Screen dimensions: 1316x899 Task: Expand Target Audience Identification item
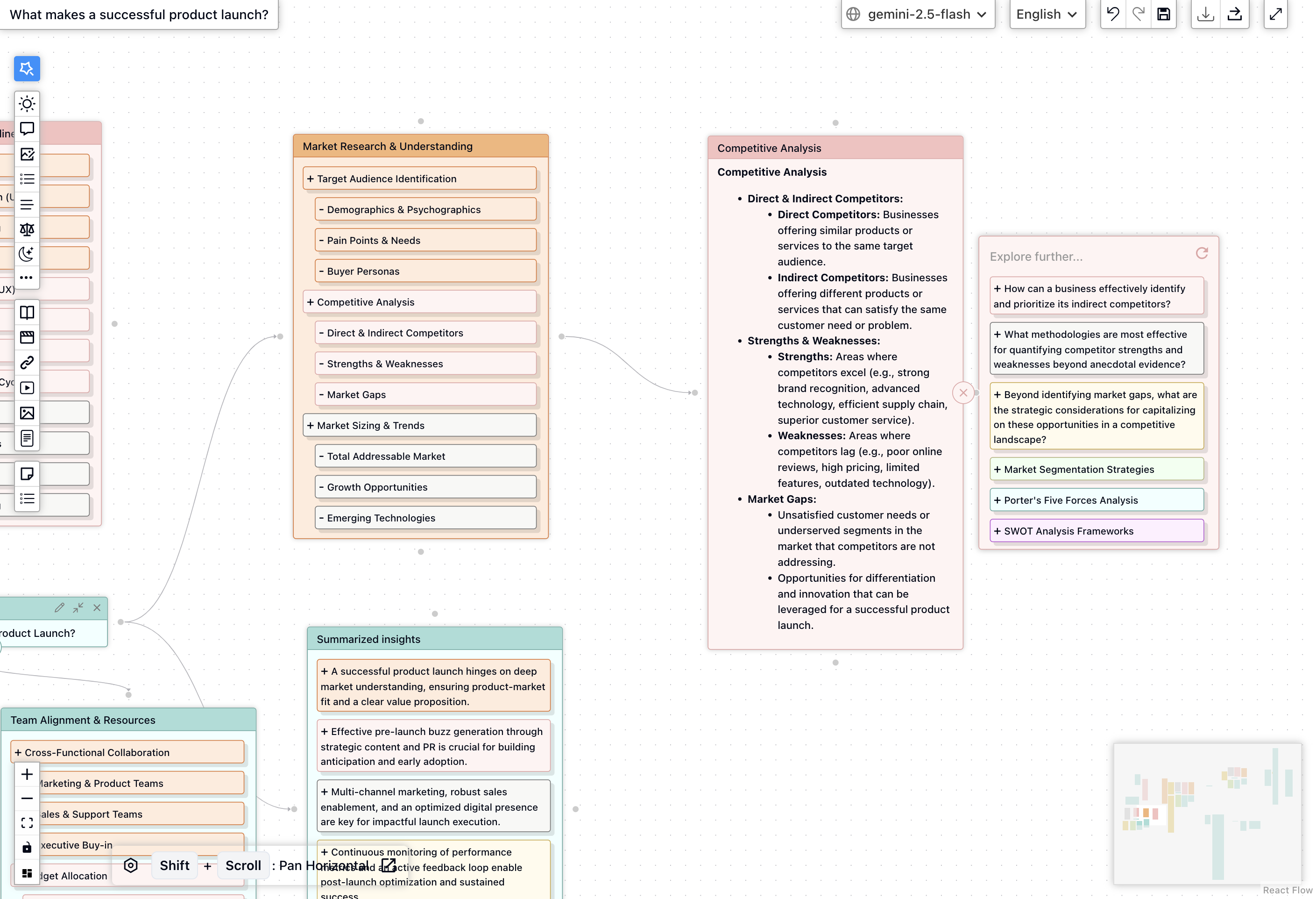(420, 178)
